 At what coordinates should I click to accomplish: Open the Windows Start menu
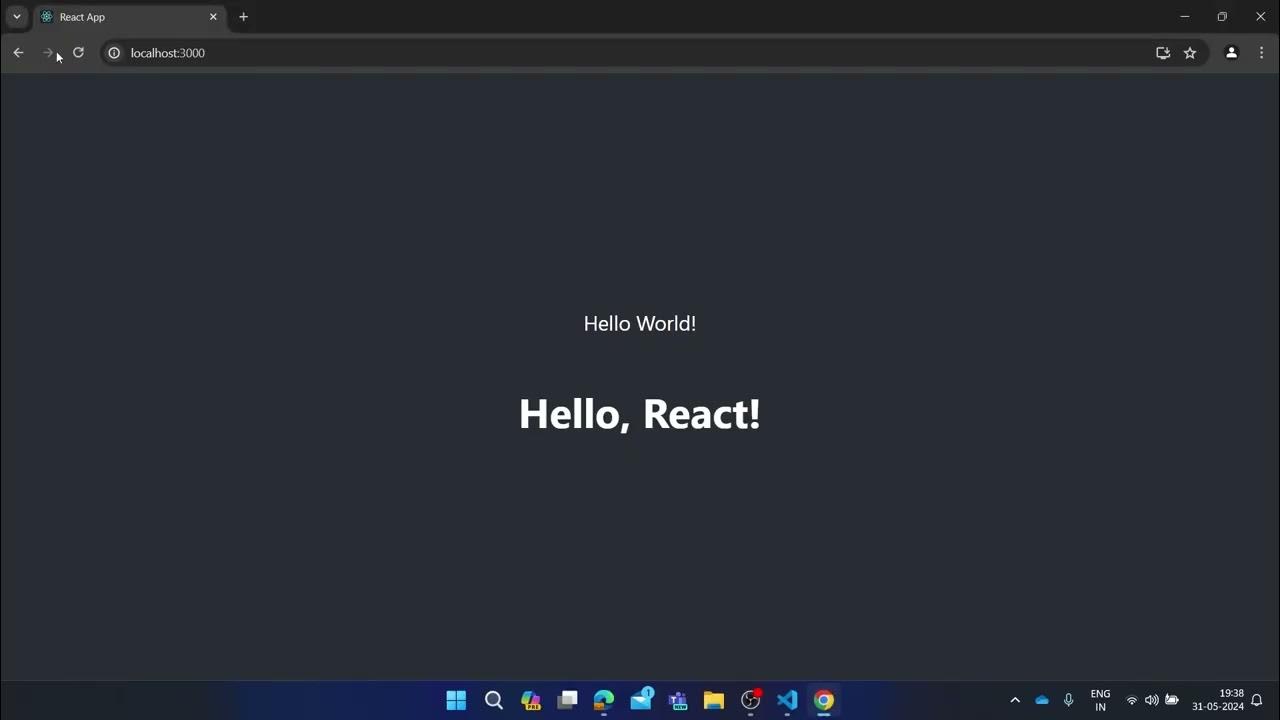pos(456,700)
